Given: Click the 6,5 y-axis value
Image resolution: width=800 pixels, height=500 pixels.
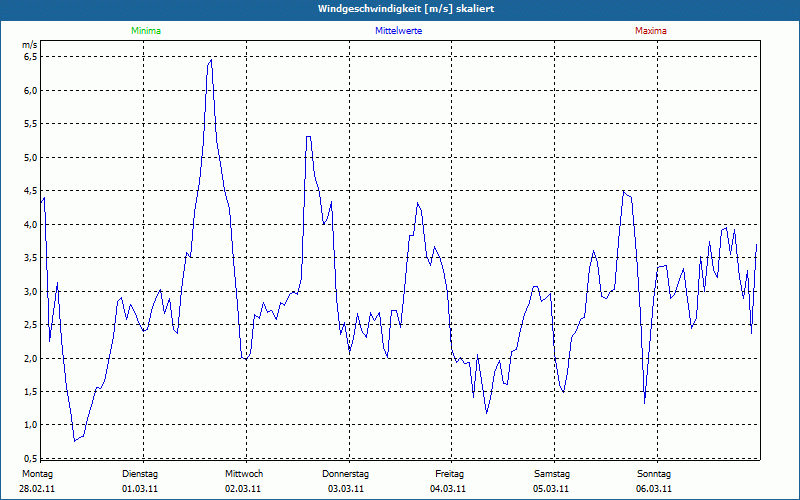Looking at the screenshot, I should tap(31, 57).
